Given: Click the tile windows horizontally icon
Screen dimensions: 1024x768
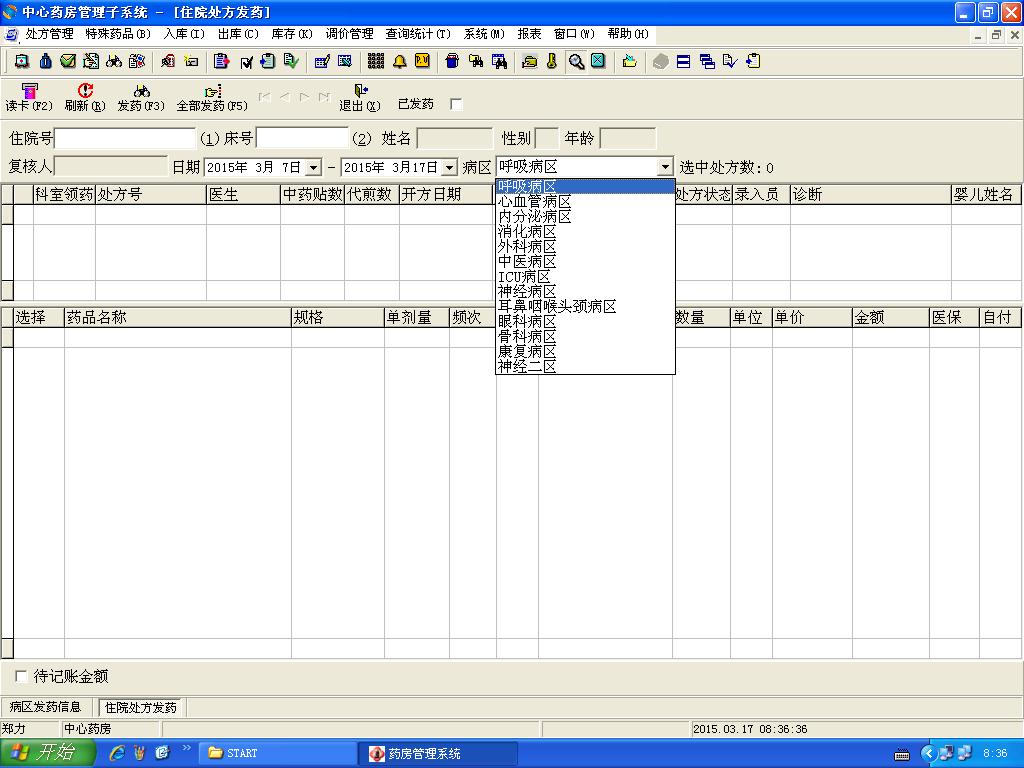Looking at the screenshot, I should pyautogui.click(x=683, y=61).
